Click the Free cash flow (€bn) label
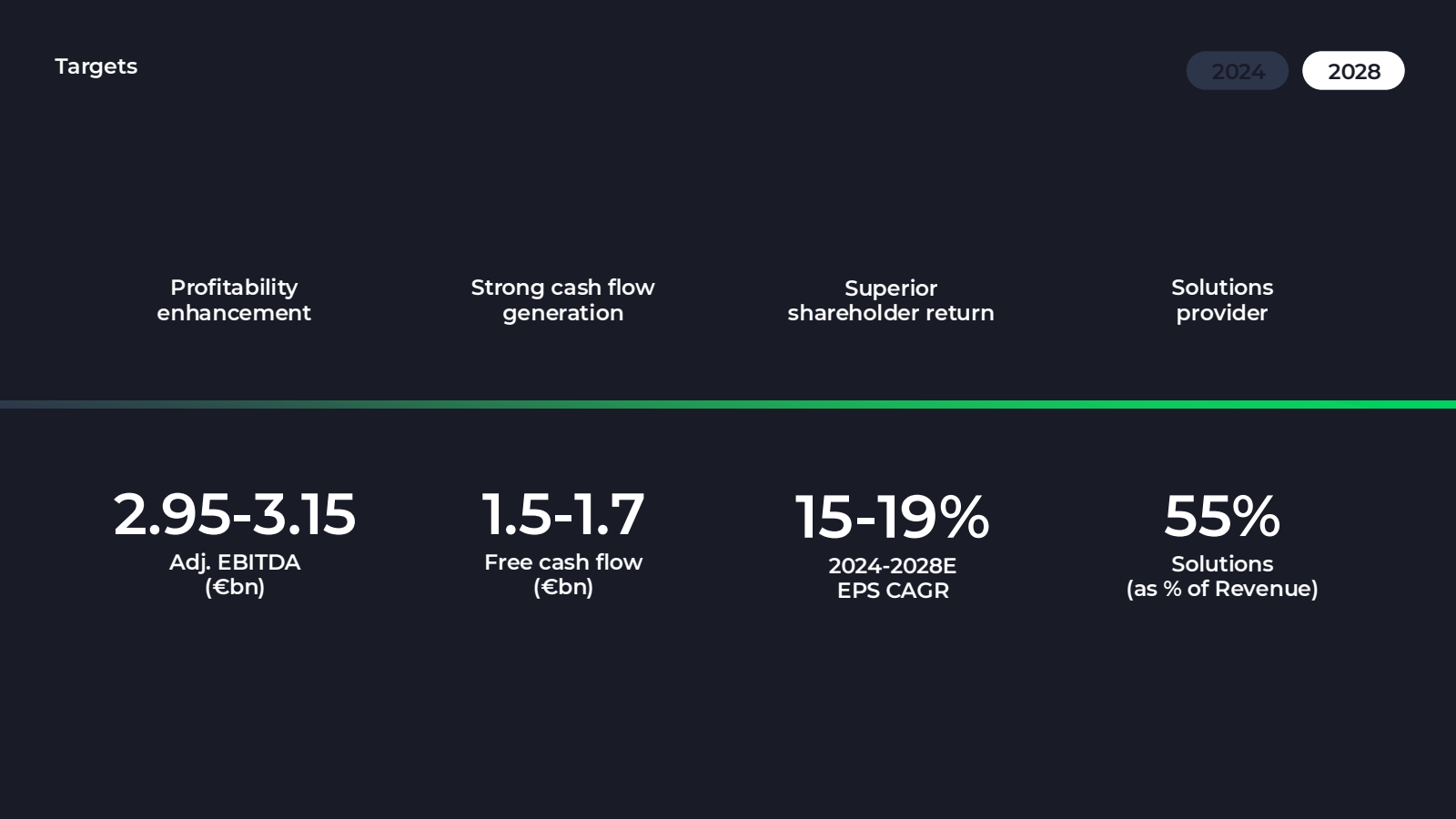Screen dimensions: 1456x819 click(x=563, y=574)
